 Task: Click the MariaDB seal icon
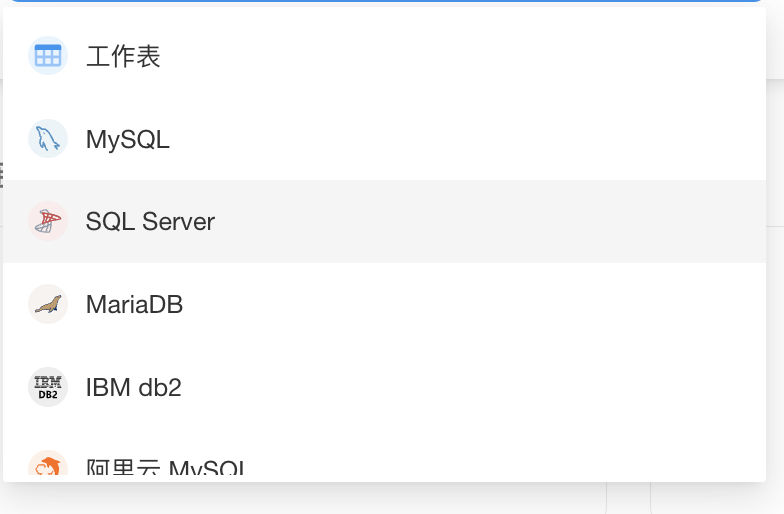coord(47,304)
